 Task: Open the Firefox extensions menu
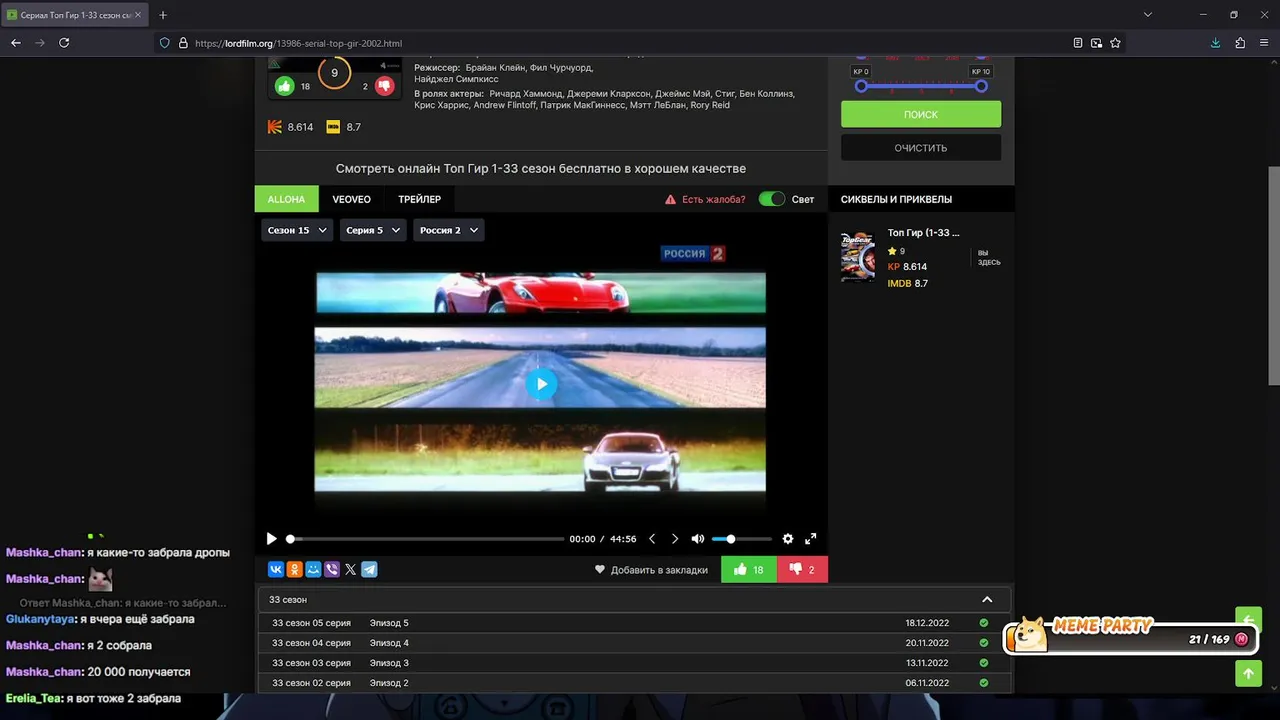(x=1240, y=43)
